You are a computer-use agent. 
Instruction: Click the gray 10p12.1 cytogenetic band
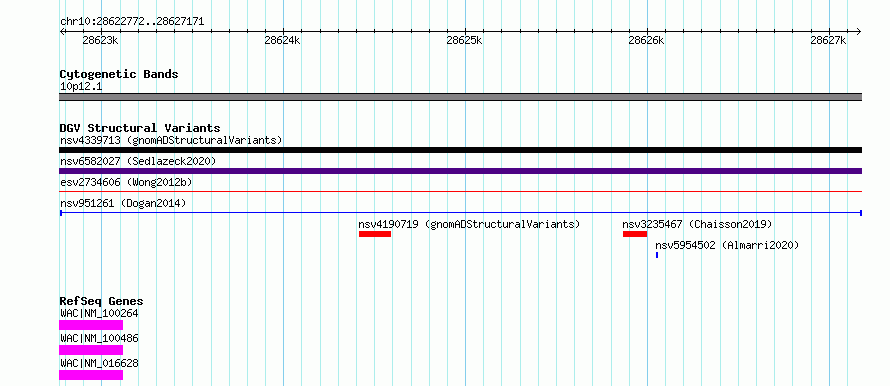tap(460, 97)
